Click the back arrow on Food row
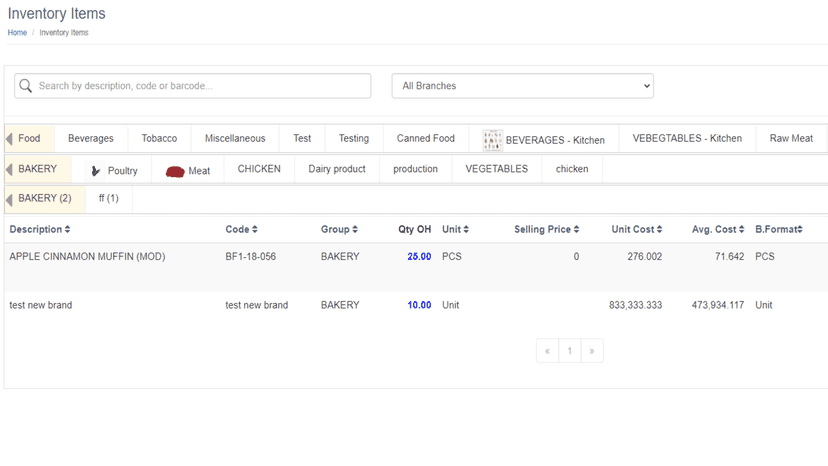 click(x=9, y=139)
